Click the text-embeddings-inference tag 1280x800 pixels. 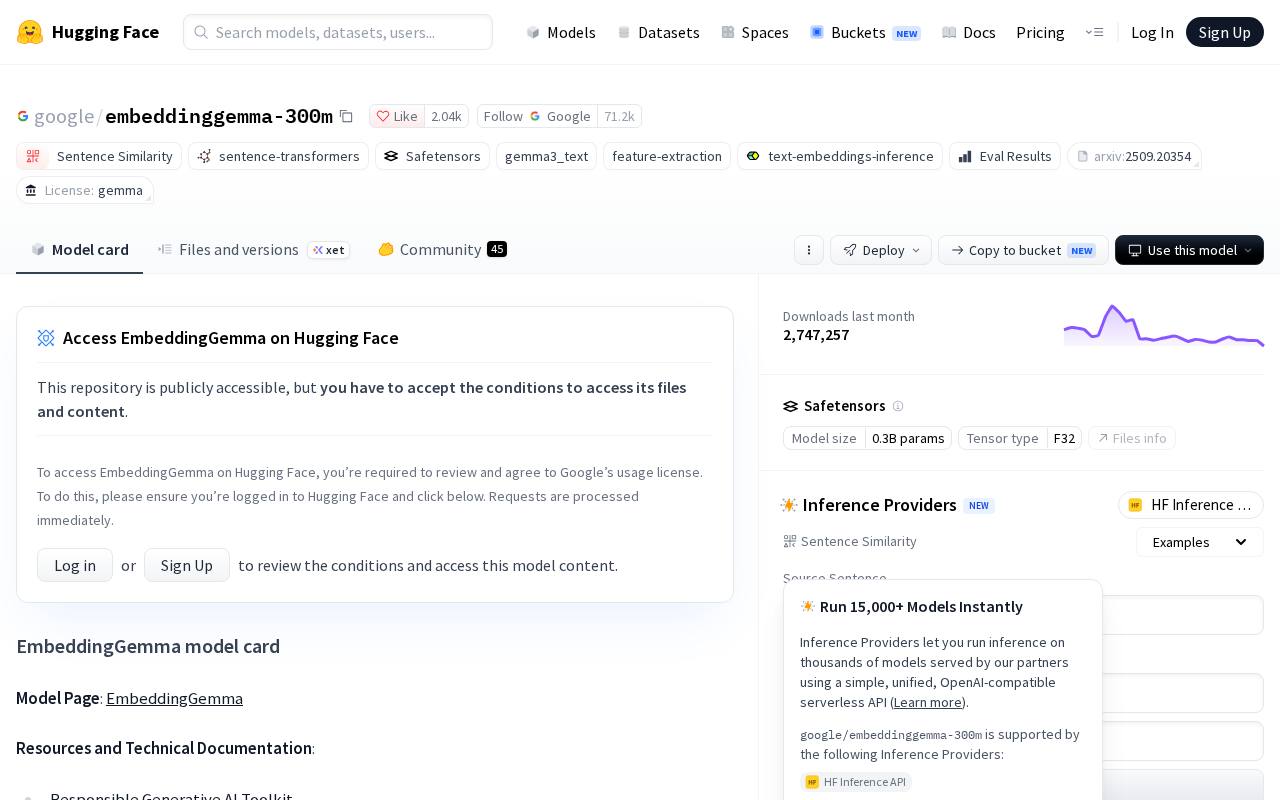click(840, 156)
